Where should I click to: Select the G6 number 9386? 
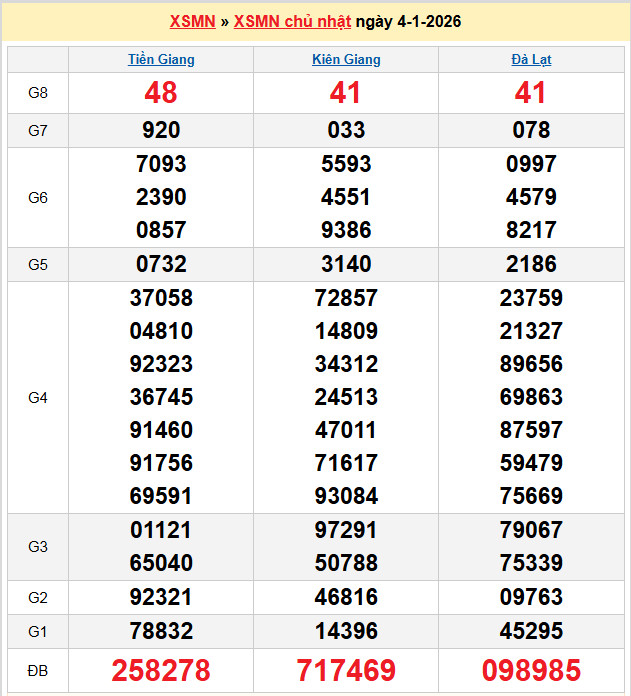[346, 230]
